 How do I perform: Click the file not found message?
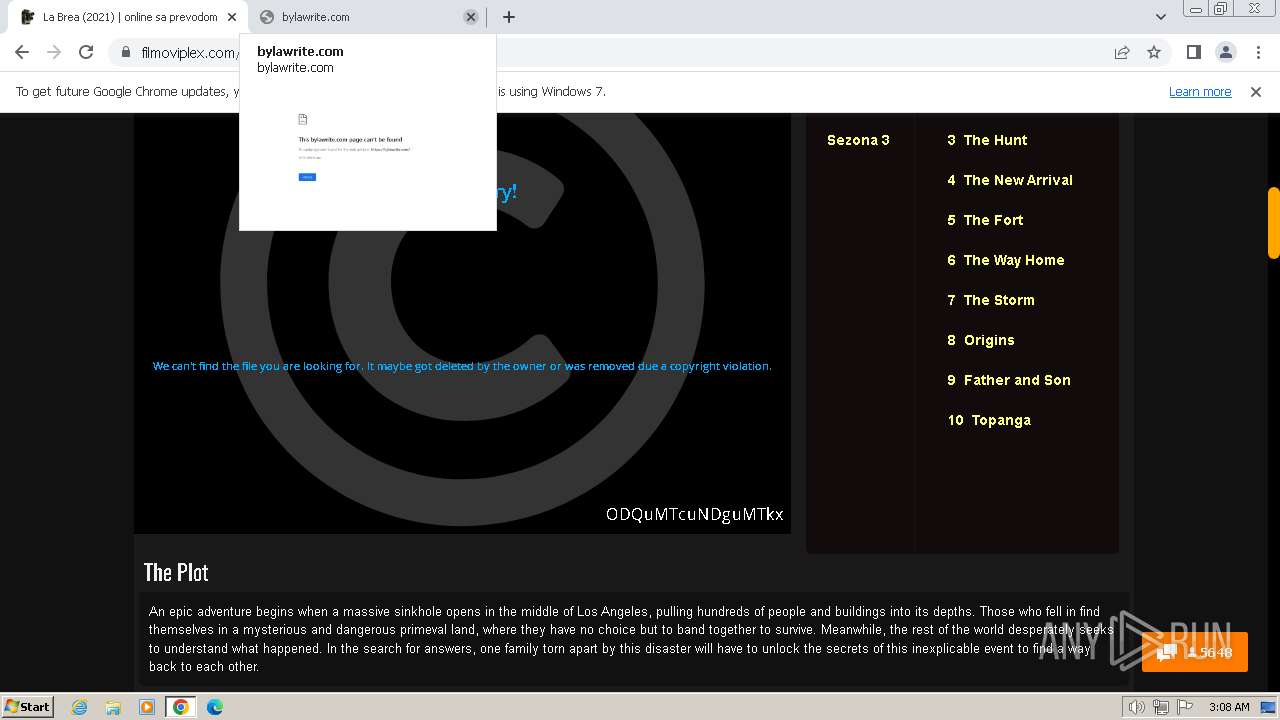[462, 366]
